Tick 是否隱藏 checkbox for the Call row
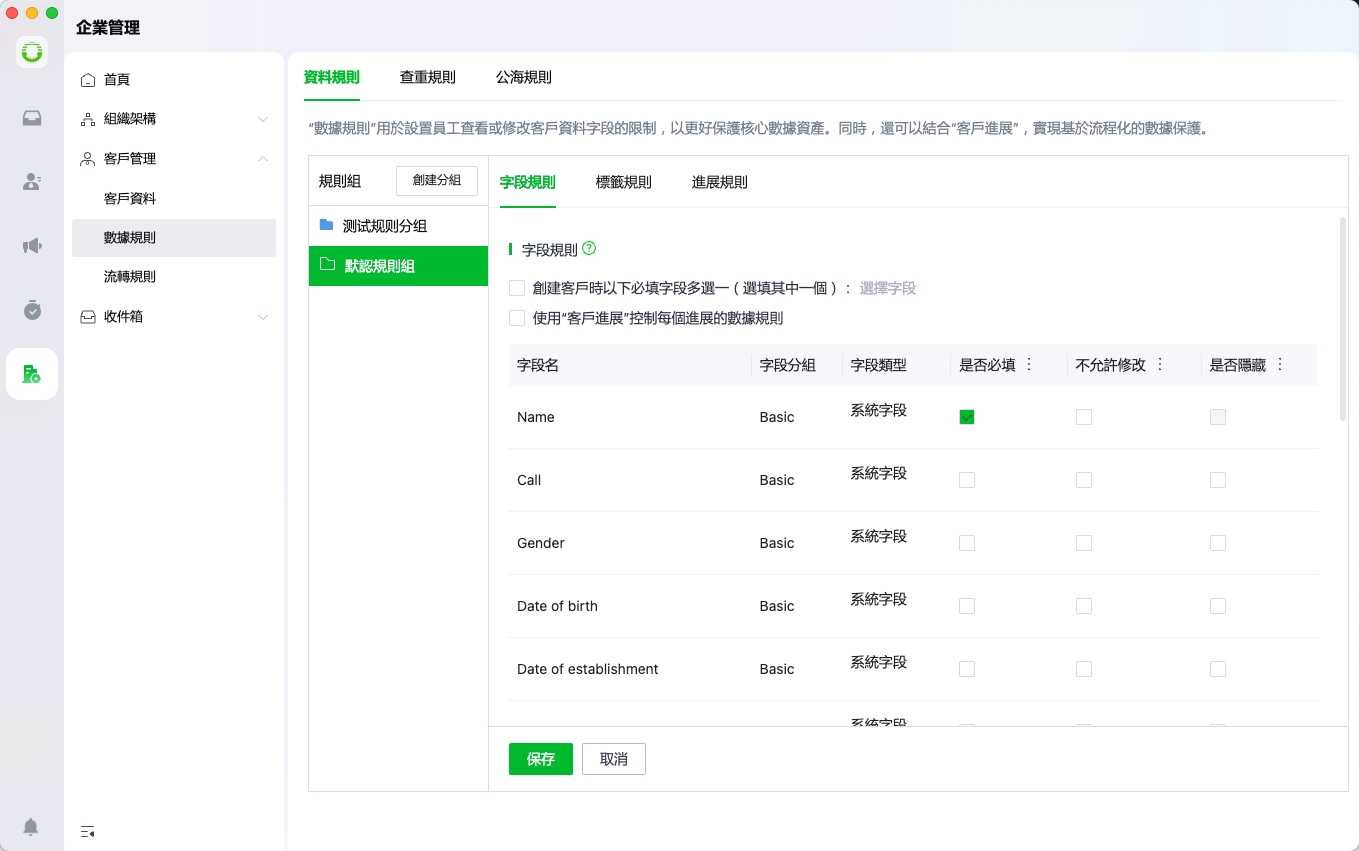Screen dimensions: 1359x851 (1218, 480)
